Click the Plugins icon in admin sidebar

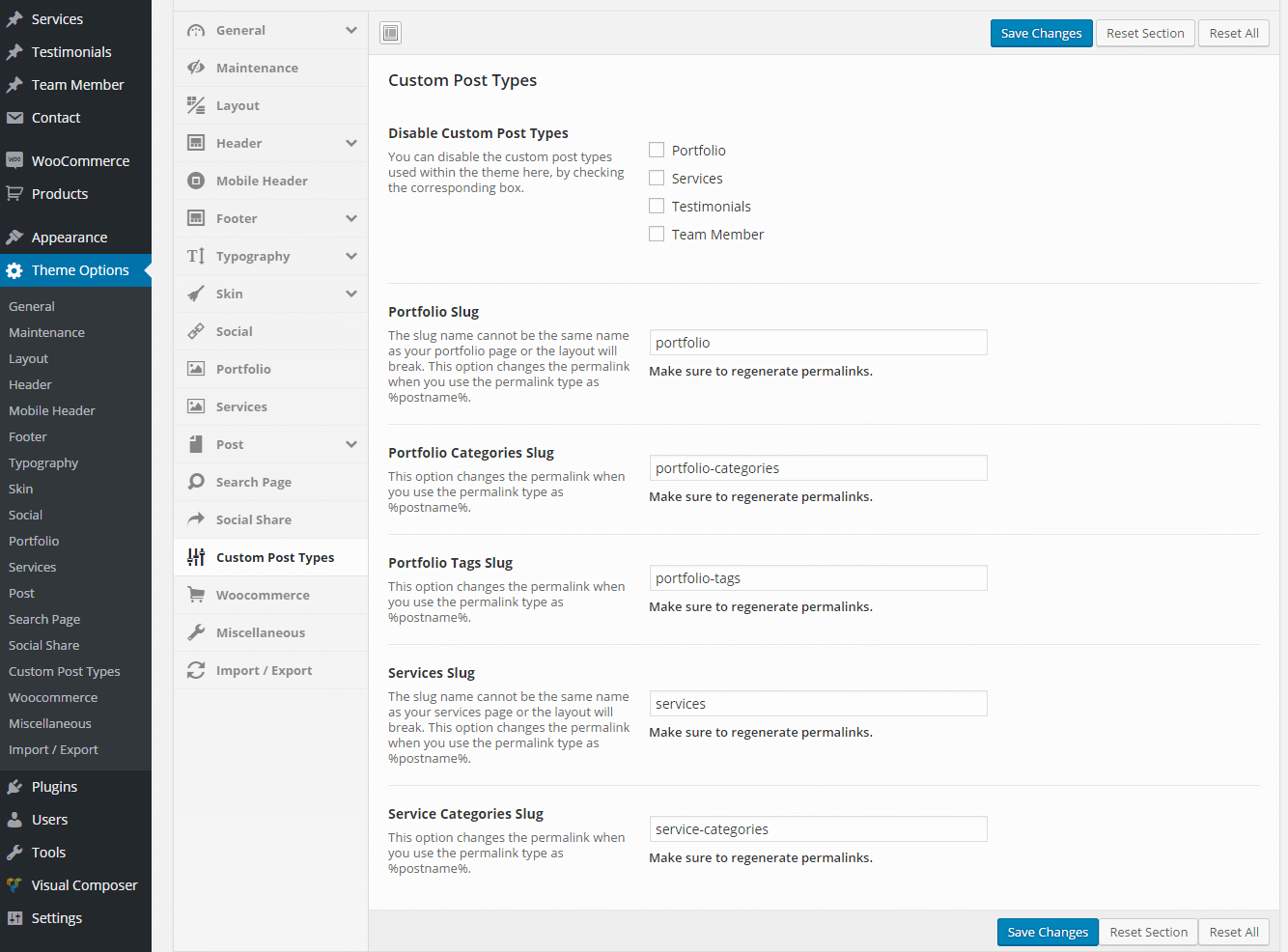[14, 787]
